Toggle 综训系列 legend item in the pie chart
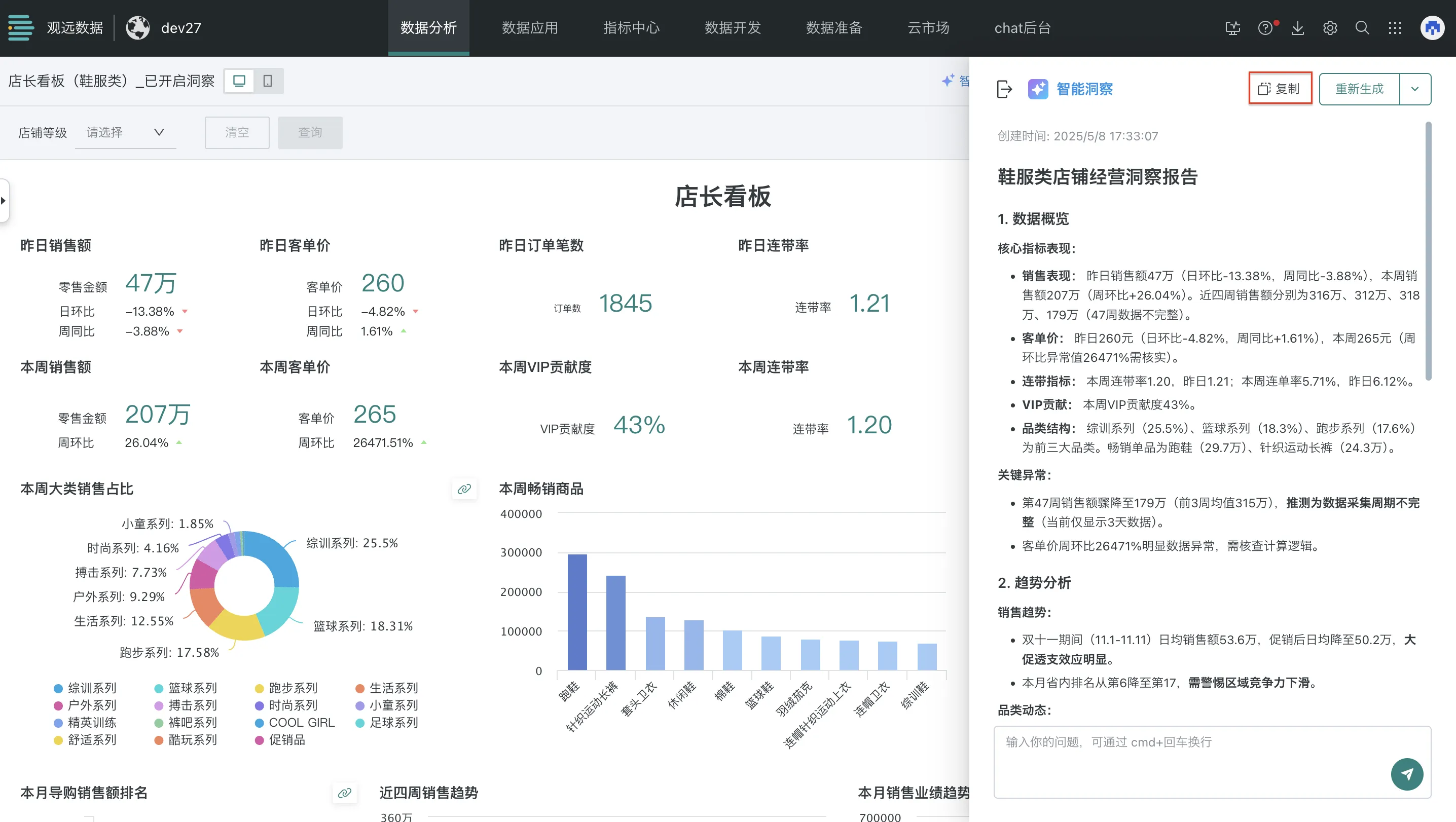The height and width of the screenshot is (822, 1456). (85, 688)
